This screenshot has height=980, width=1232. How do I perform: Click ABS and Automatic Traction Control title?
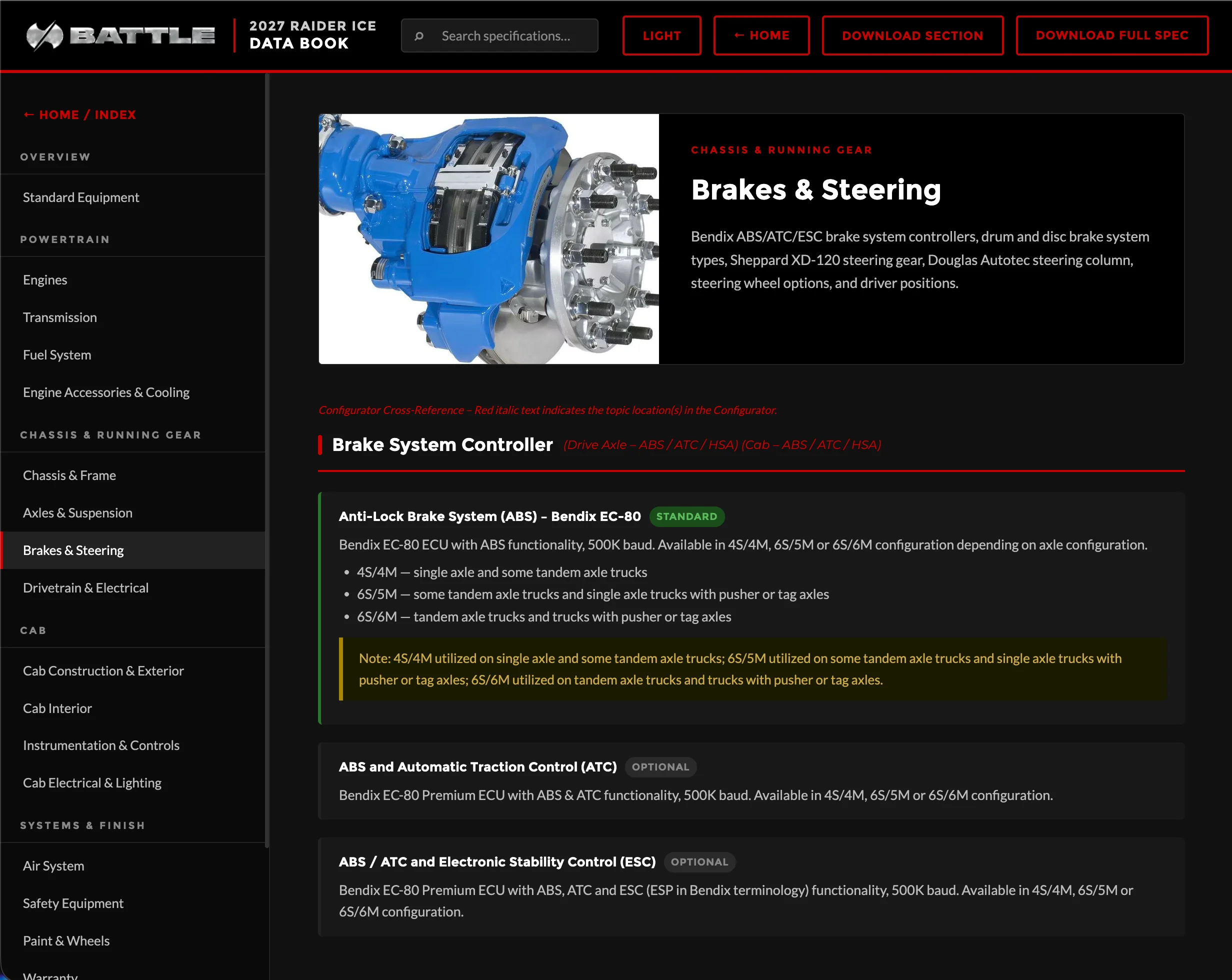point(477,767)
